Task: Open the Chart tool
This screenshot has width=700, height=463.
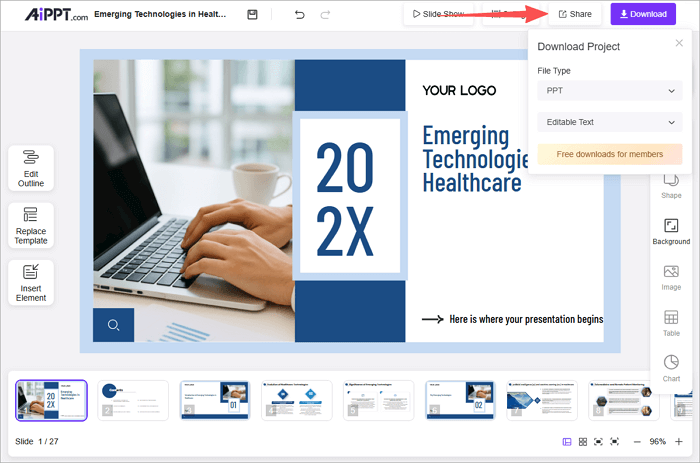Action: coord(671,369)
